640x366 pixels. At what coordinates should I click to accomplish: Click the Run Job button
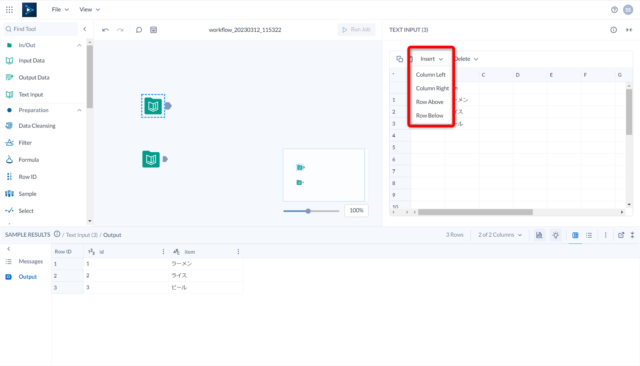pyautogui.click(x=356, y=29)
